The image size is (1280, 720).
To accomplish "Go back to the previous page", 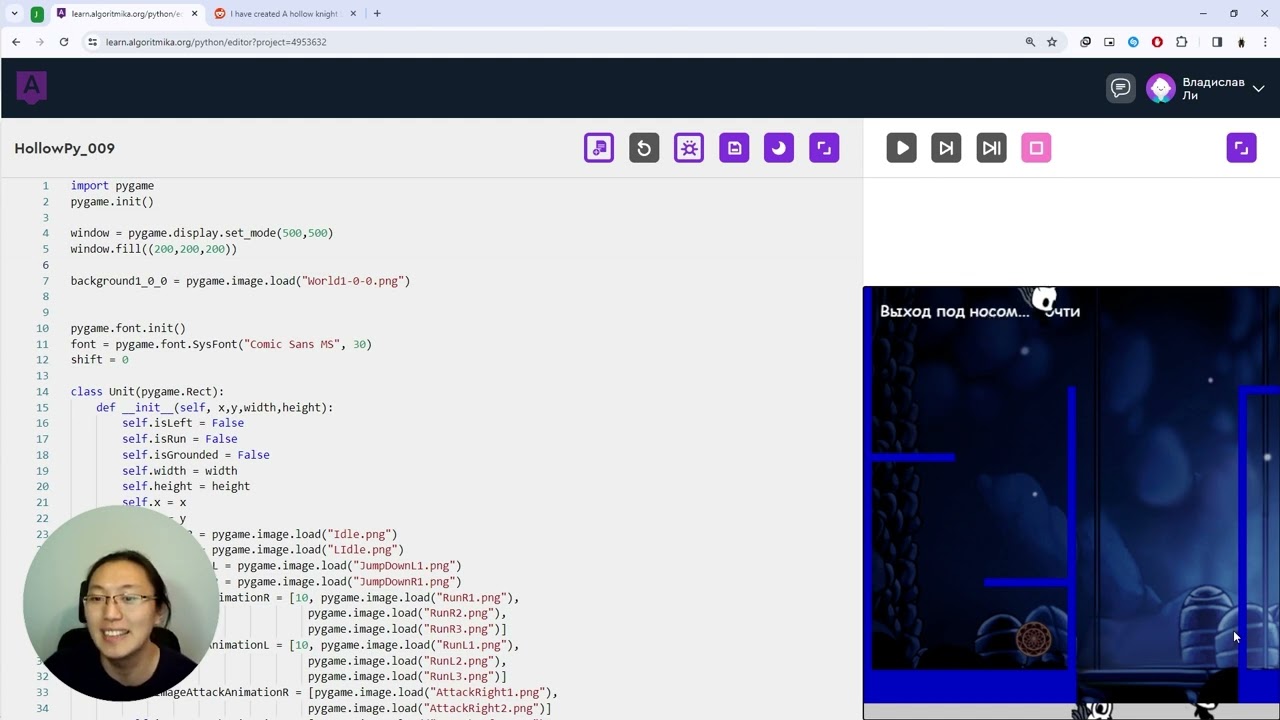I will tap(16, 42).
